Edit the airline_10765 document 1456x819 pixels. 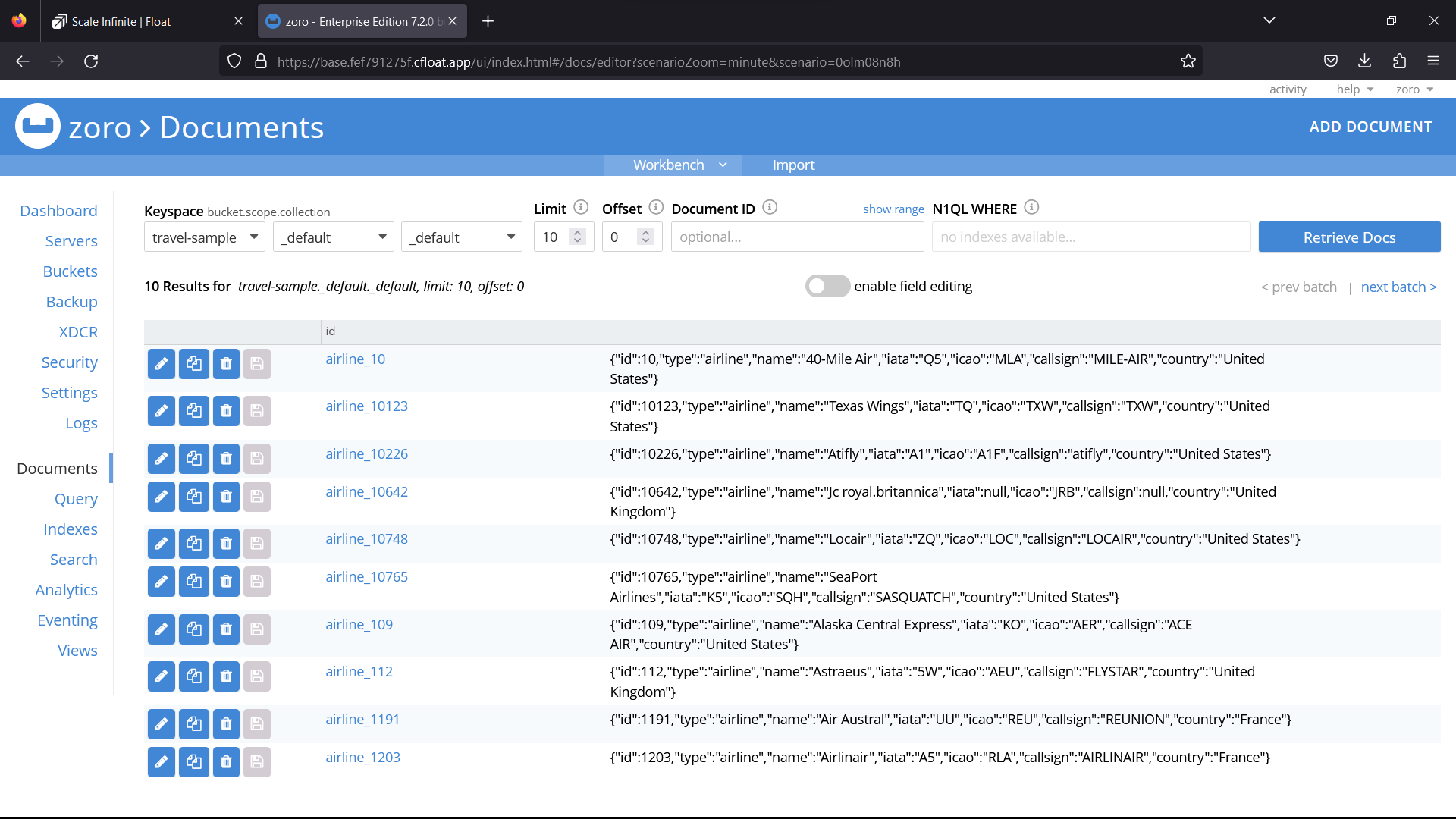point(162,582)
